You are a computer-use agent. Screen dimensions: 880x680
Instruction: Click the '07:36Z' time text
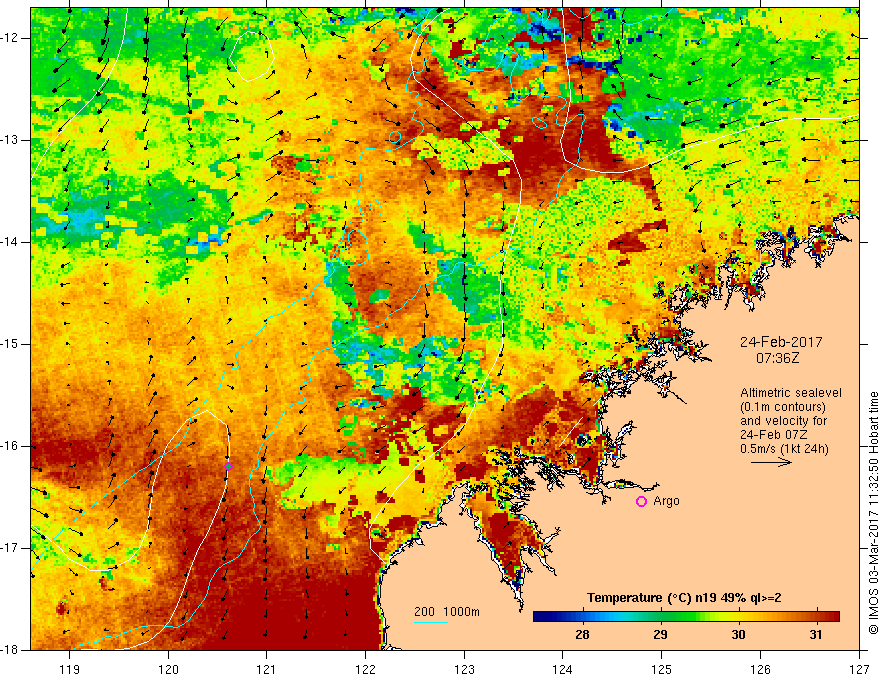777,357
